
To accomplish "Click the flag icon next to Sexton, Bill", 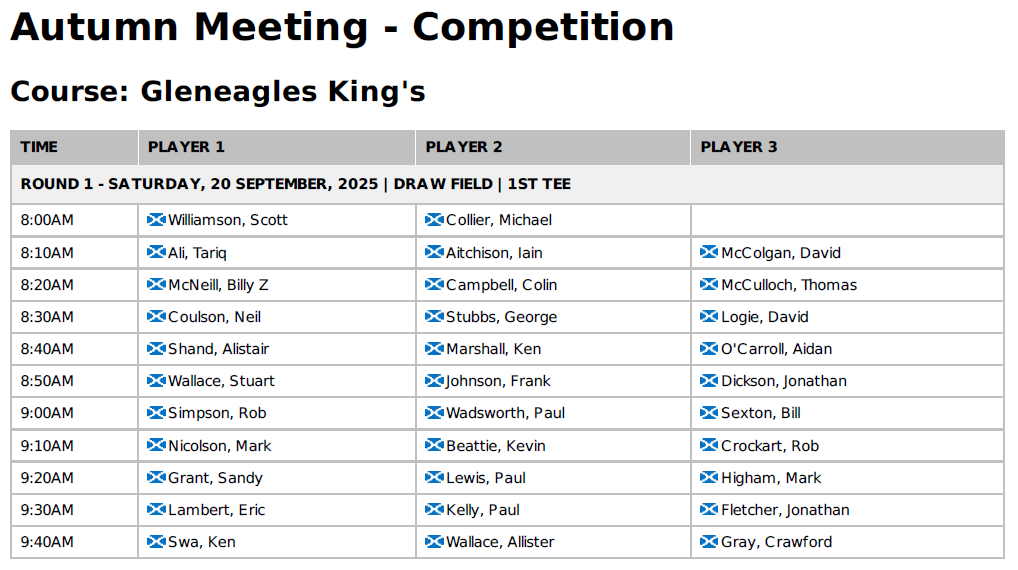I will 709,413.
